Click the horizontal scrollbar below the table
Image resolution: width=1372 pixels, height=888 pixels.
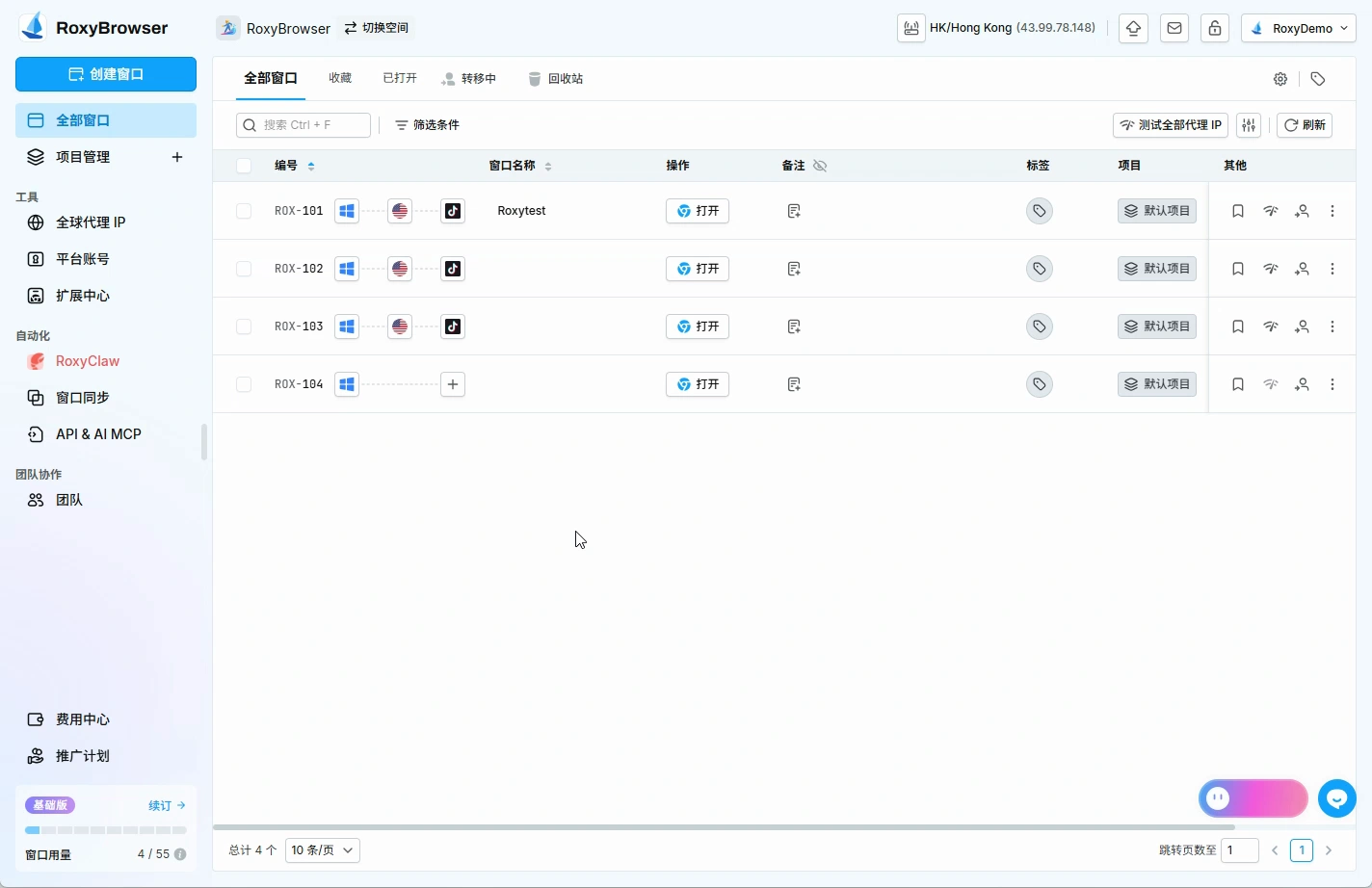724,826
